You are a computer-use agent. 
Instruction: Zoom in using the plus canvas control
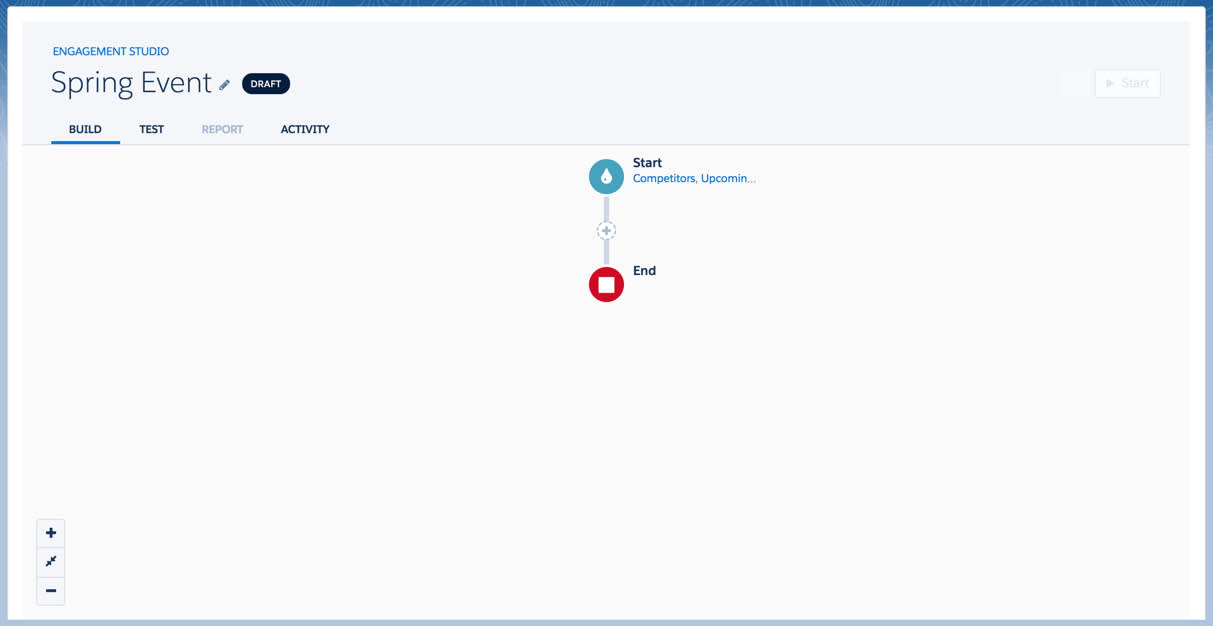coord(50,532)
